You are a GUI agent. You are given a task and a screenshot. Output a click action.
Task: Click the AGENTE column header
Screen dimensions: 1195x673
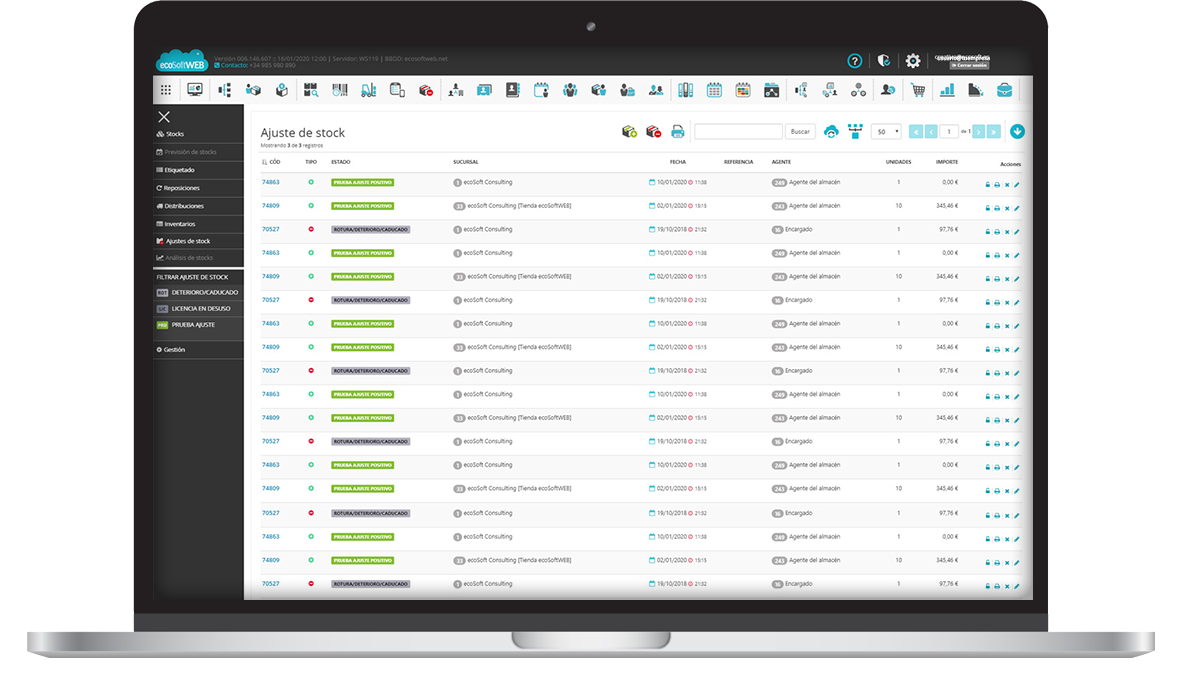pos(781,162)
